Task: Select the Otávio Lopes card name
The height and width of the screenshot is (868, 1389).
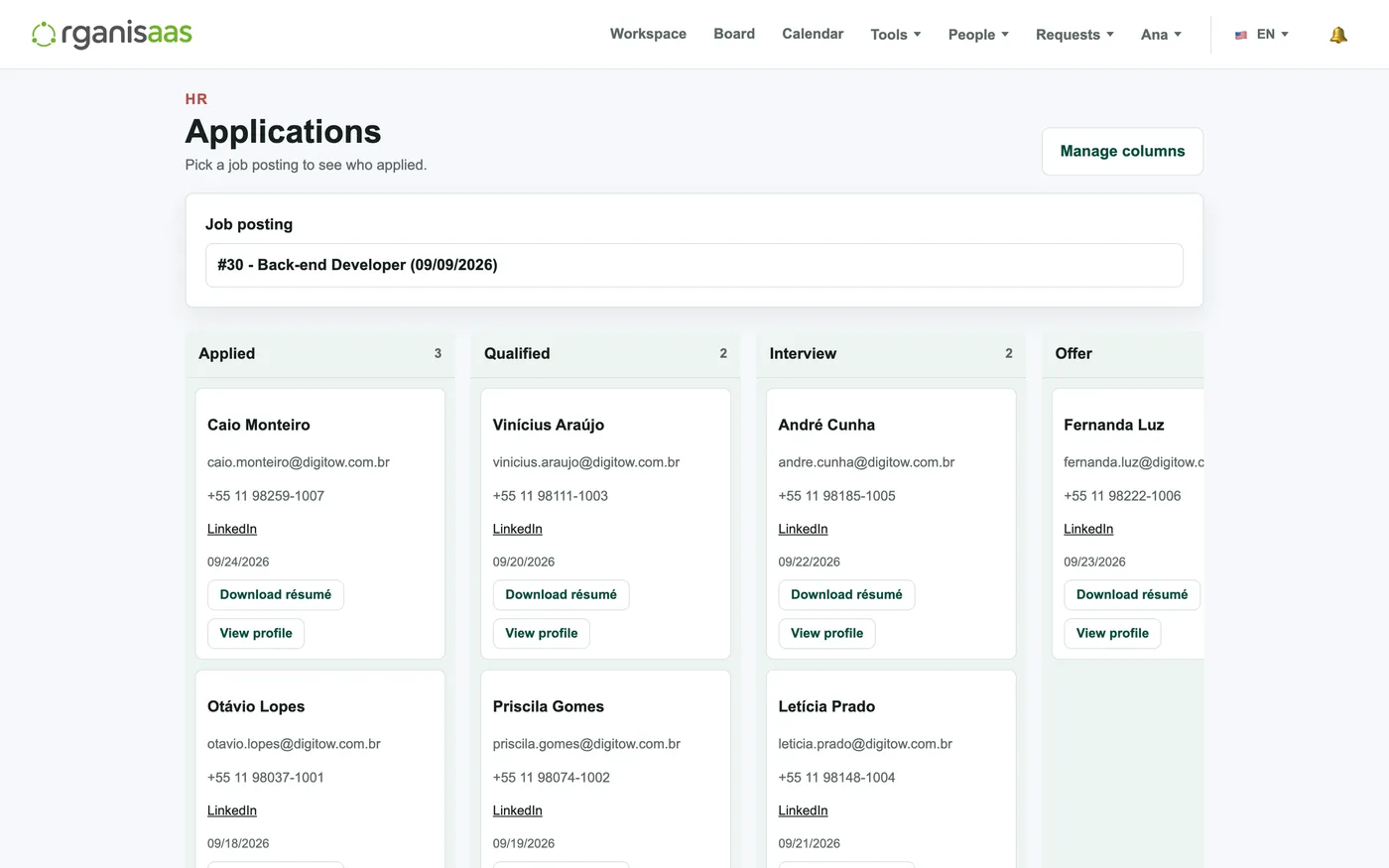Action: [x=256, y=706]
